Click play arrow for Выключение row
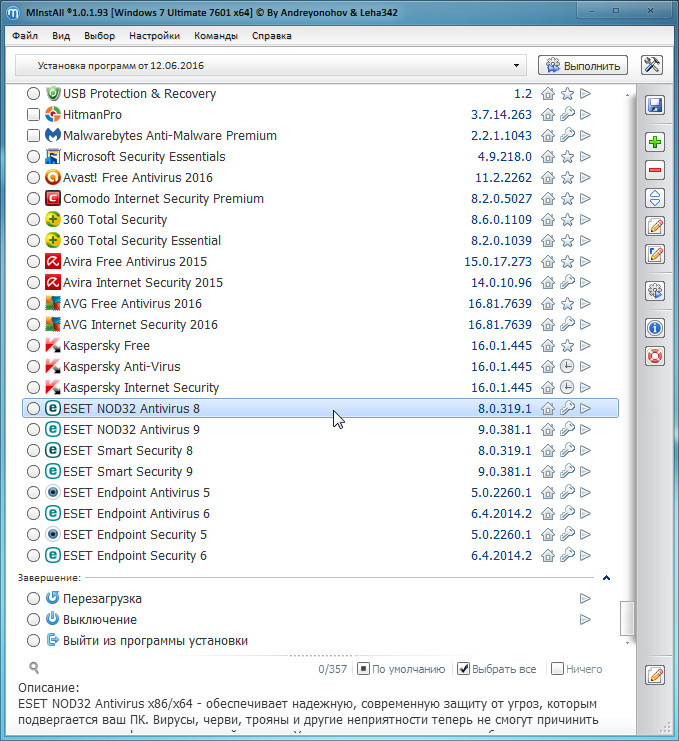 pos(585,619)
